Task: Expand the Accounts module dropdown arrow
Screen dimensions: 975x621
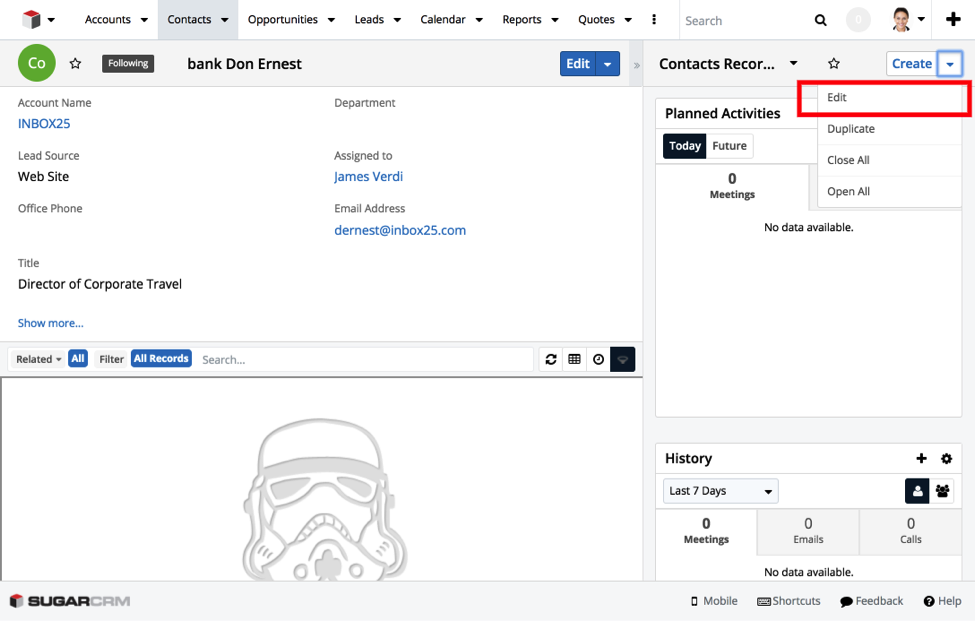Action: click(x=144, y=20)
